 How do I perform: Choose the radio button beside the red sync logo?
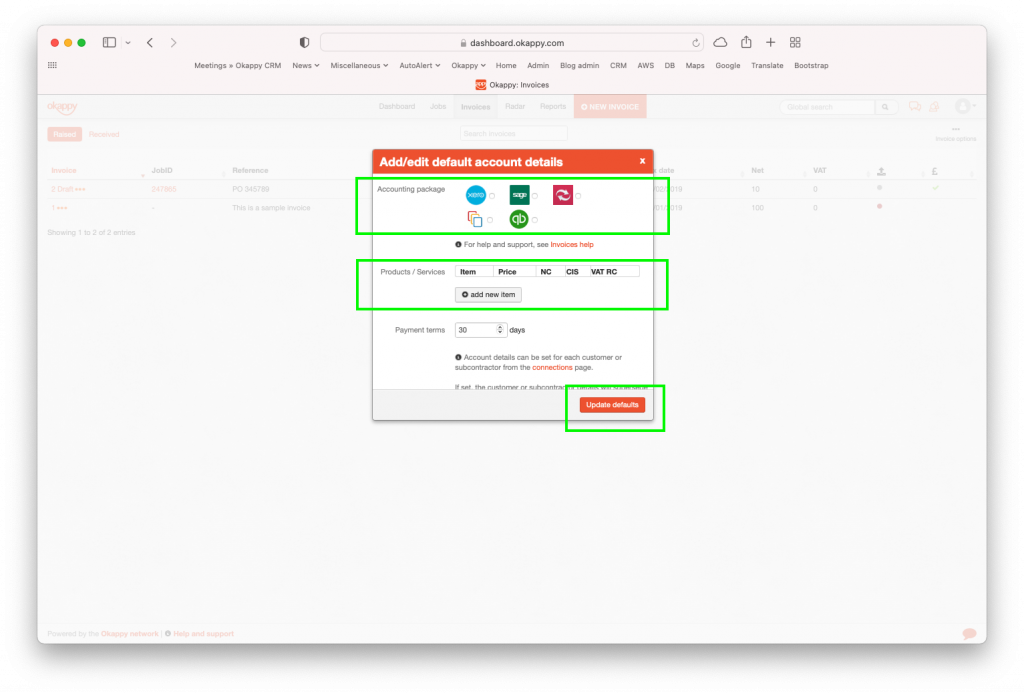[578, 196]
